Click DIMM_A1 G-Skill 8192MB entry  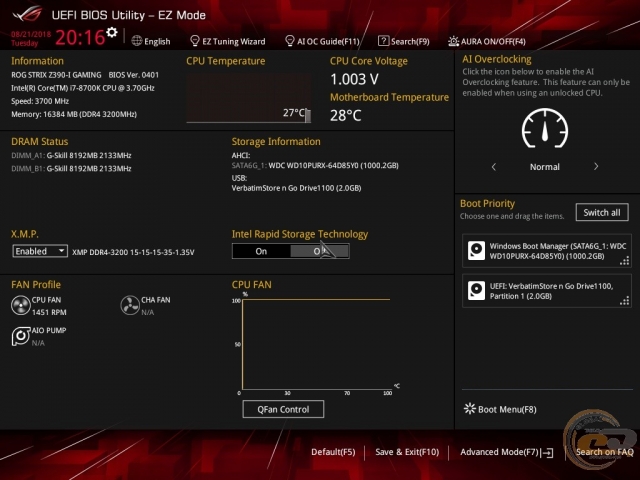pos(71,155)
